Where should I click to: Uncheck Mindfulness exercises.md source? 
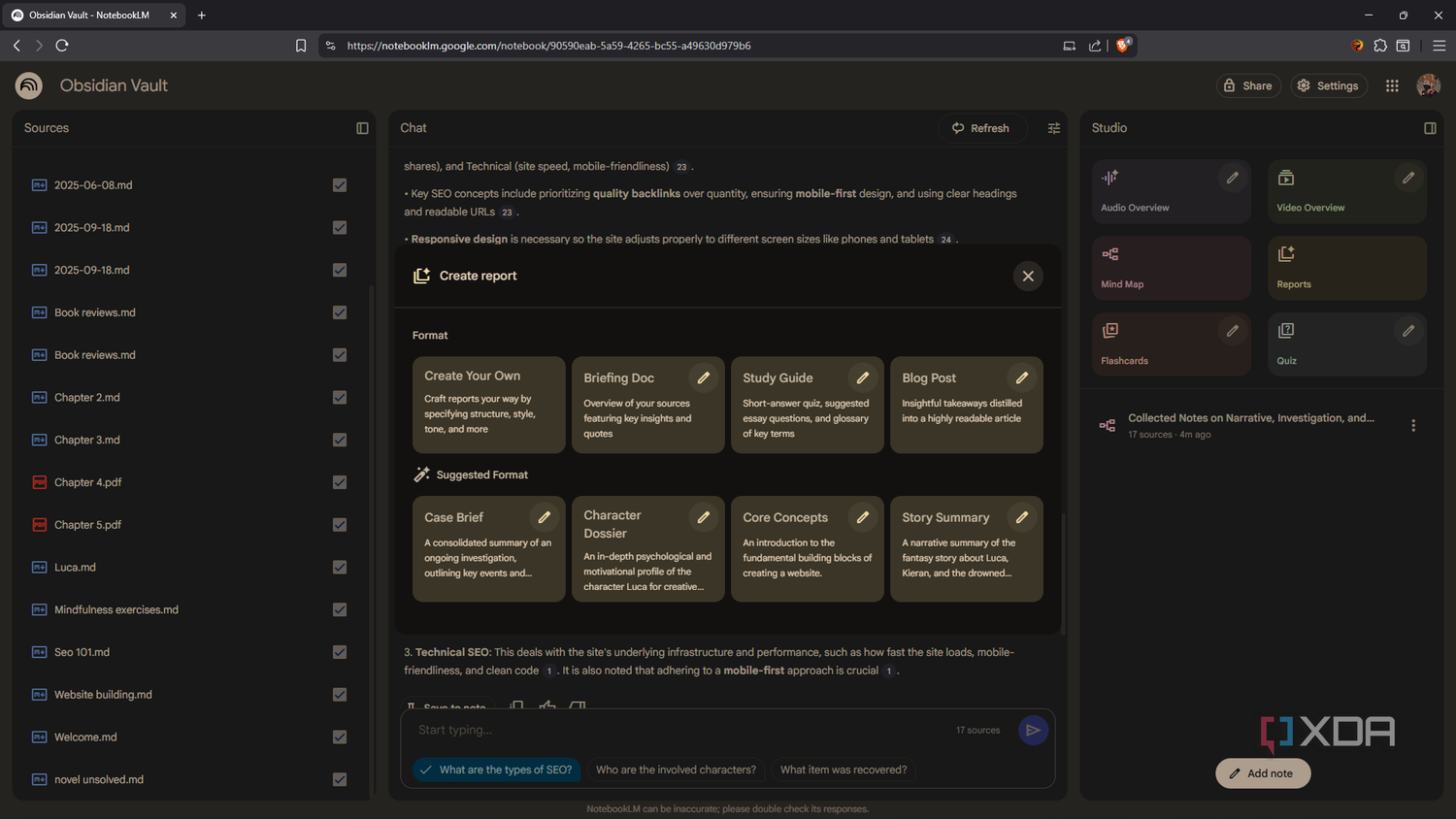click(340, 609)
